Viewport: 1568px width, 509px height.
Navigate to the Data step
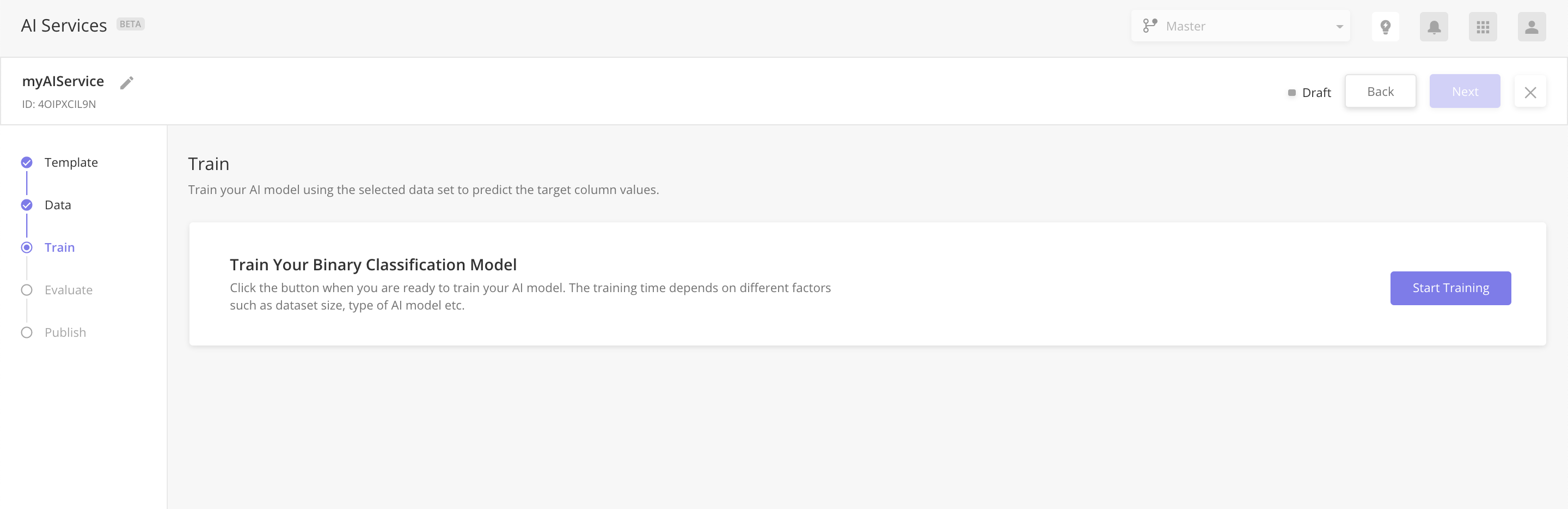[x=57, y=205]
